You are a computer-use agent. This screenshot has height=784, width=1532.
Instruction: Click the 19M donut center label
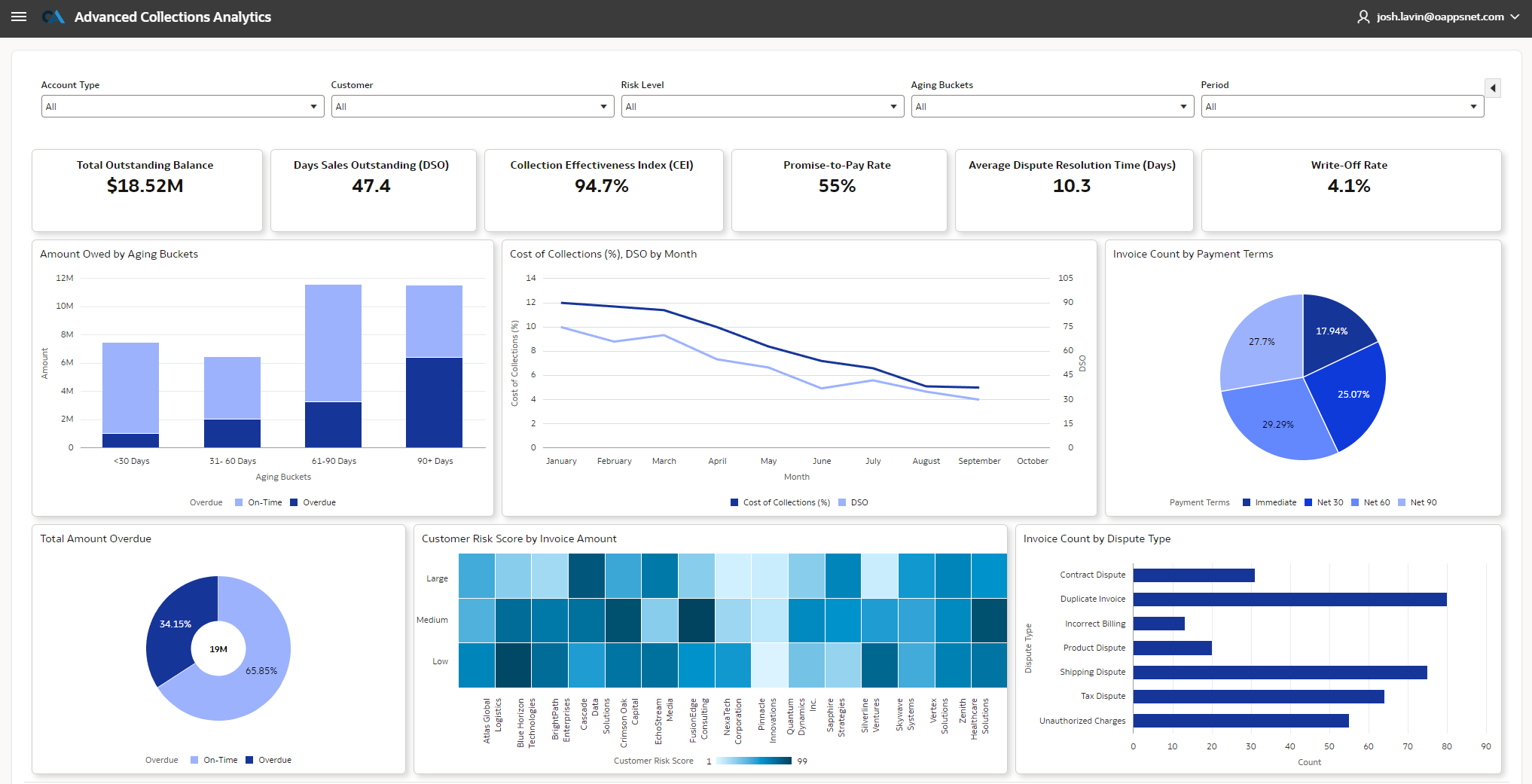coord(218,649)
